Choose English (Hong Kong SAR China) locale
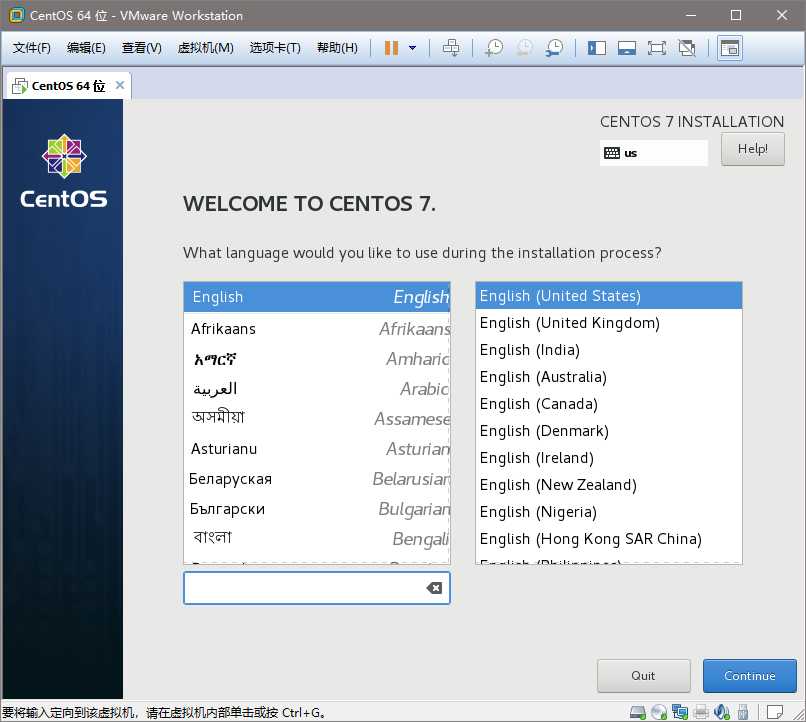The image size is (806, 722). tap(609, 539)
